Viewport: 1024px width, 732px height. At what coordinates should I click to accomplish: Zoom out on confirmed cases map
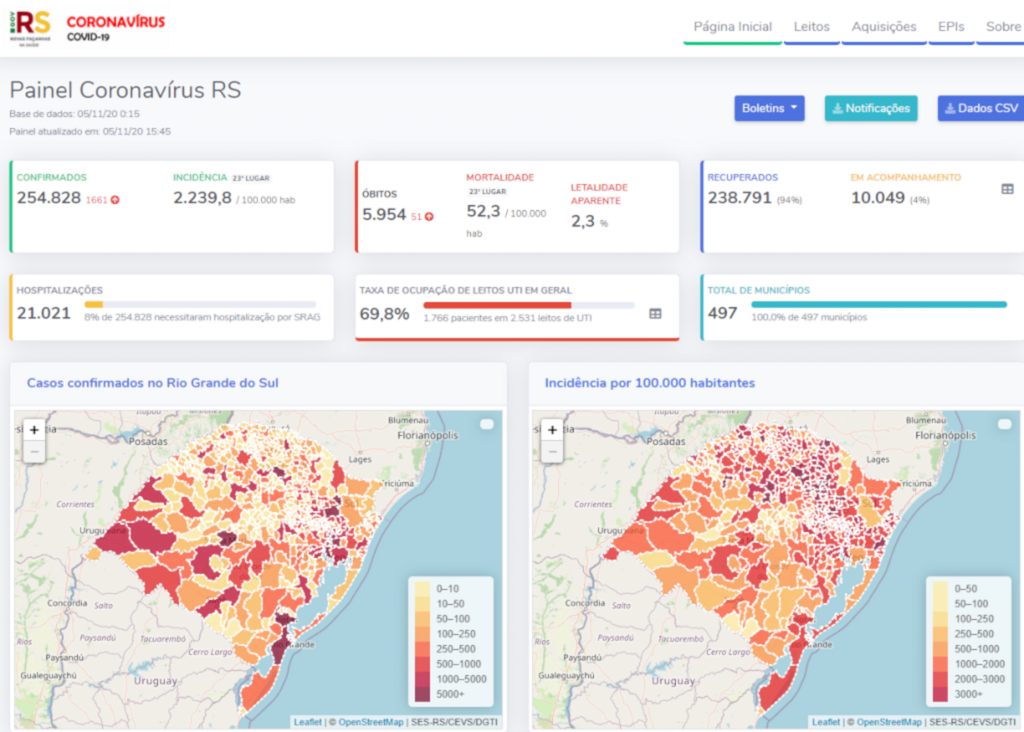34,452
